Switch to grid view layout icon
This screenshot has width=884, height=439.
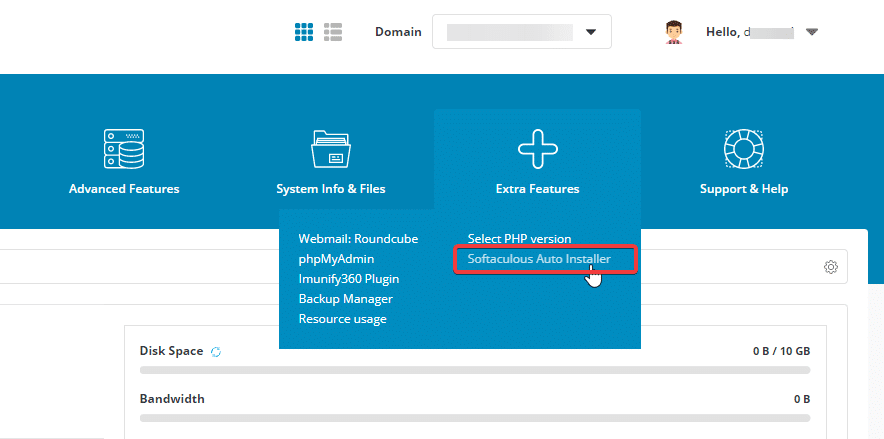pos(304,32)
